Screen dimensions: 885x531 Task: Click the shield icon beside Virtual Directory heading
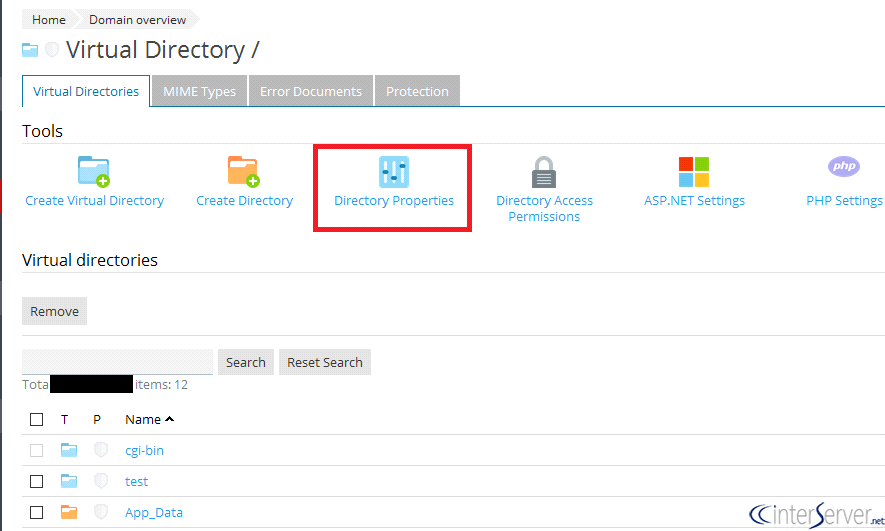[52, 50]
